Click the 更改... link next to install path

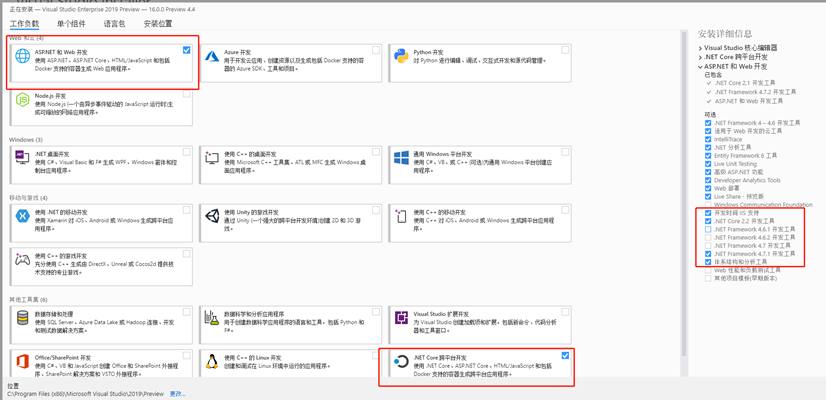178,394
